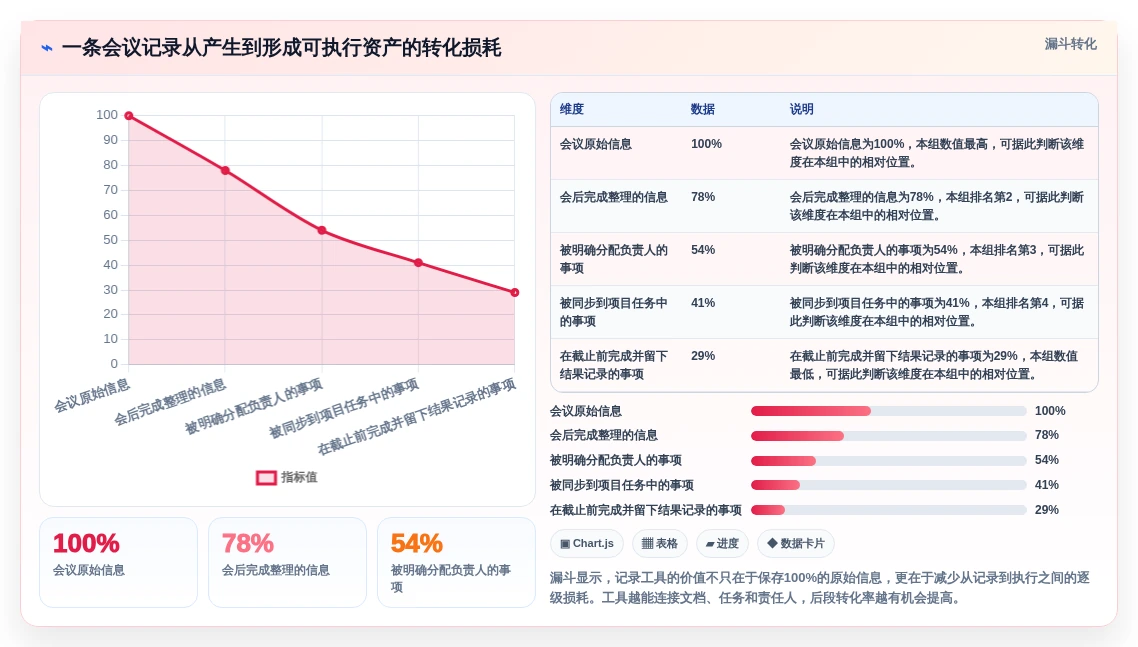Click the 会后完成整理的信息 table row name

(613, 197)
